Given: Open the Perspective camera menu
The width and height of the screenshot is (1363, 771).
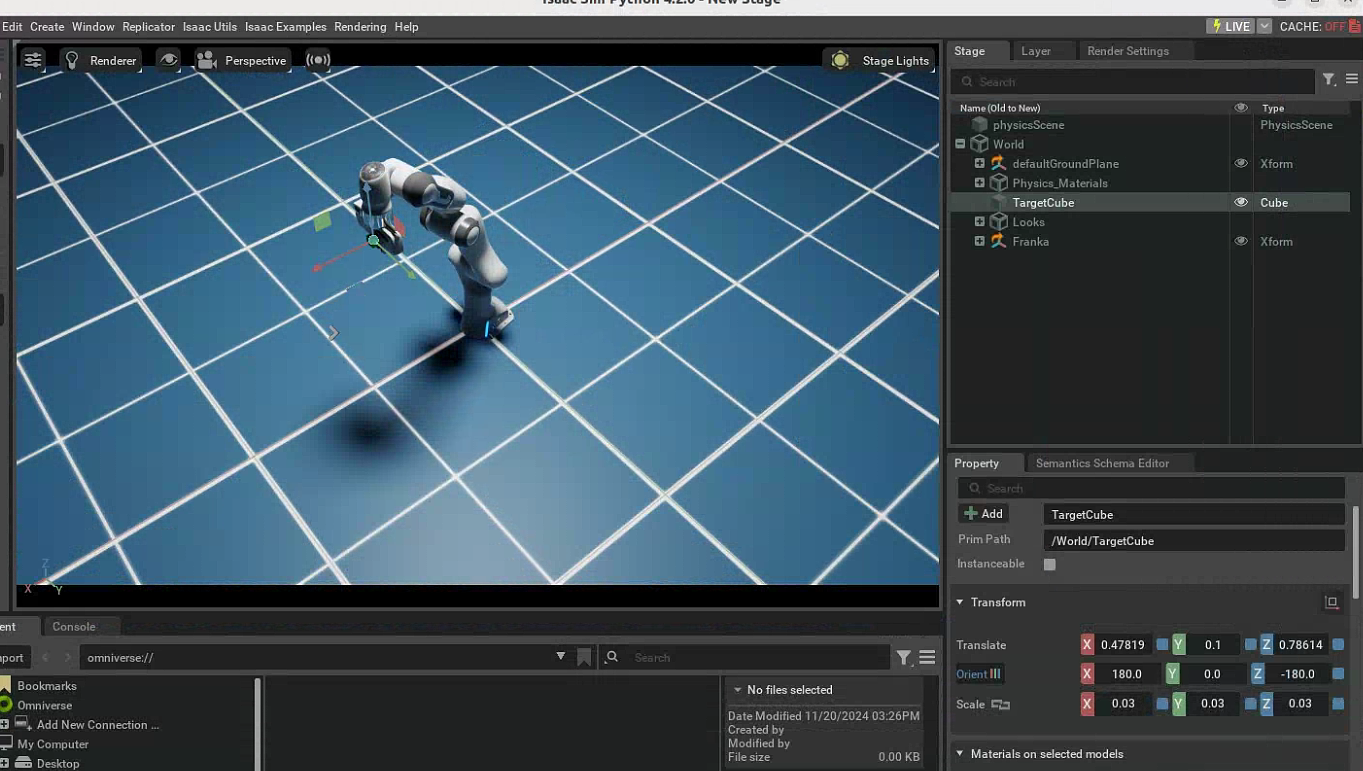Looking at the screenshot, I should click(x=242, y=60).
